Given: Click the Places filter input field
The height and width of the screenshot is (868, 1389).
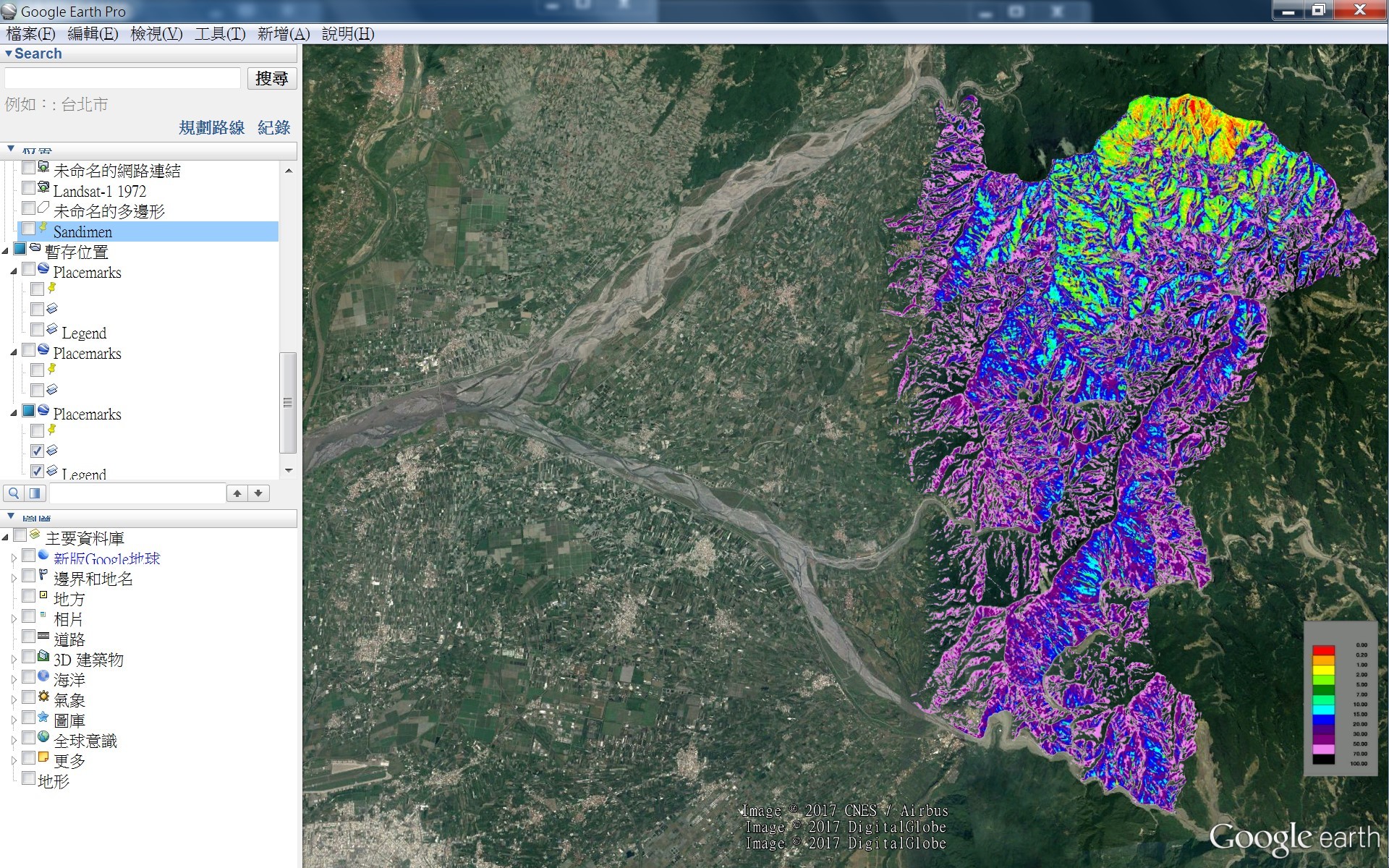Looking at the screenshot, I should pyautogui.click(x=137, y=493).
